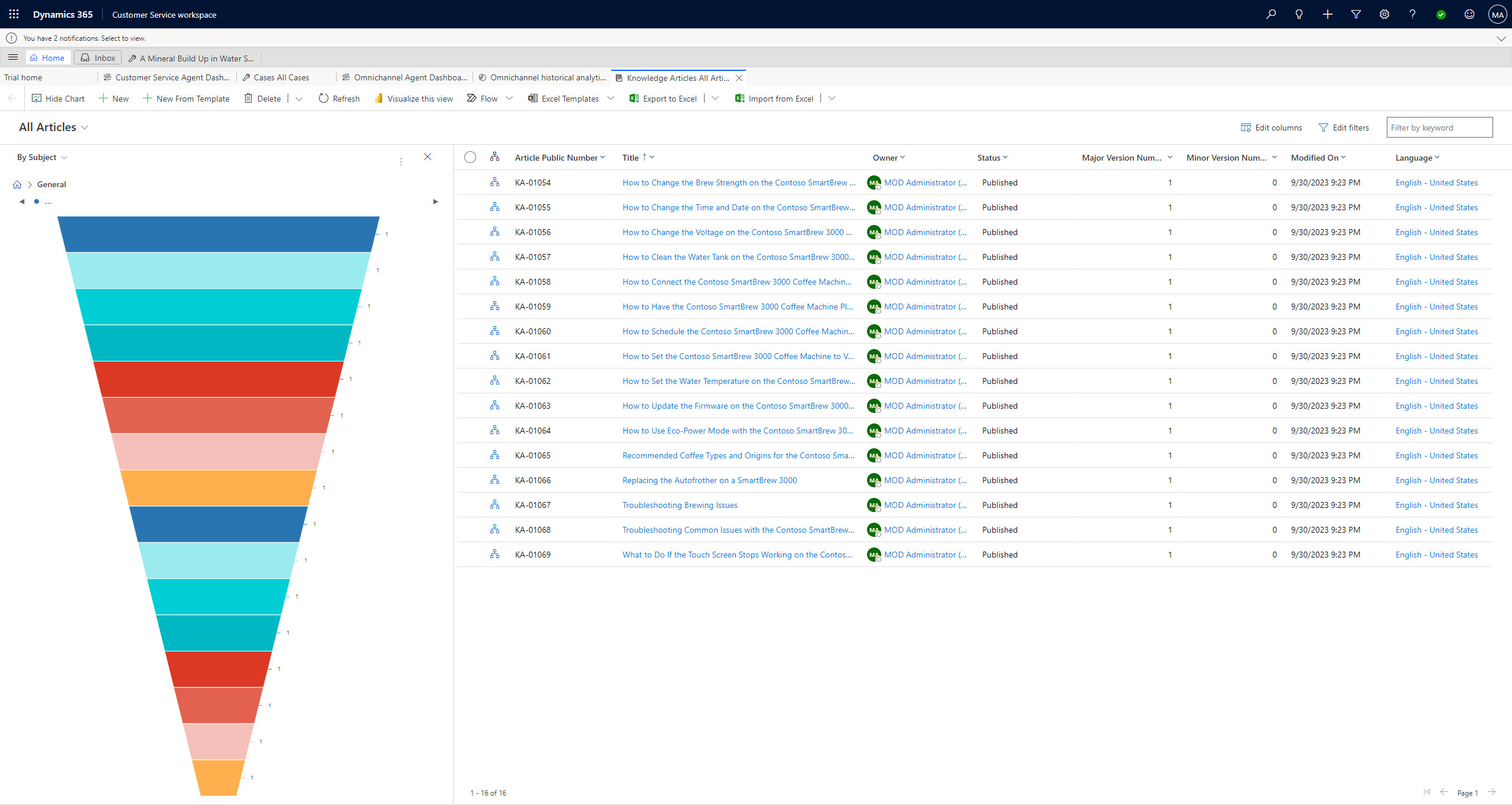Open the chart more options ellipsis
The height and width of the screenshot is (805, 1512).
(x=401, y=161)
